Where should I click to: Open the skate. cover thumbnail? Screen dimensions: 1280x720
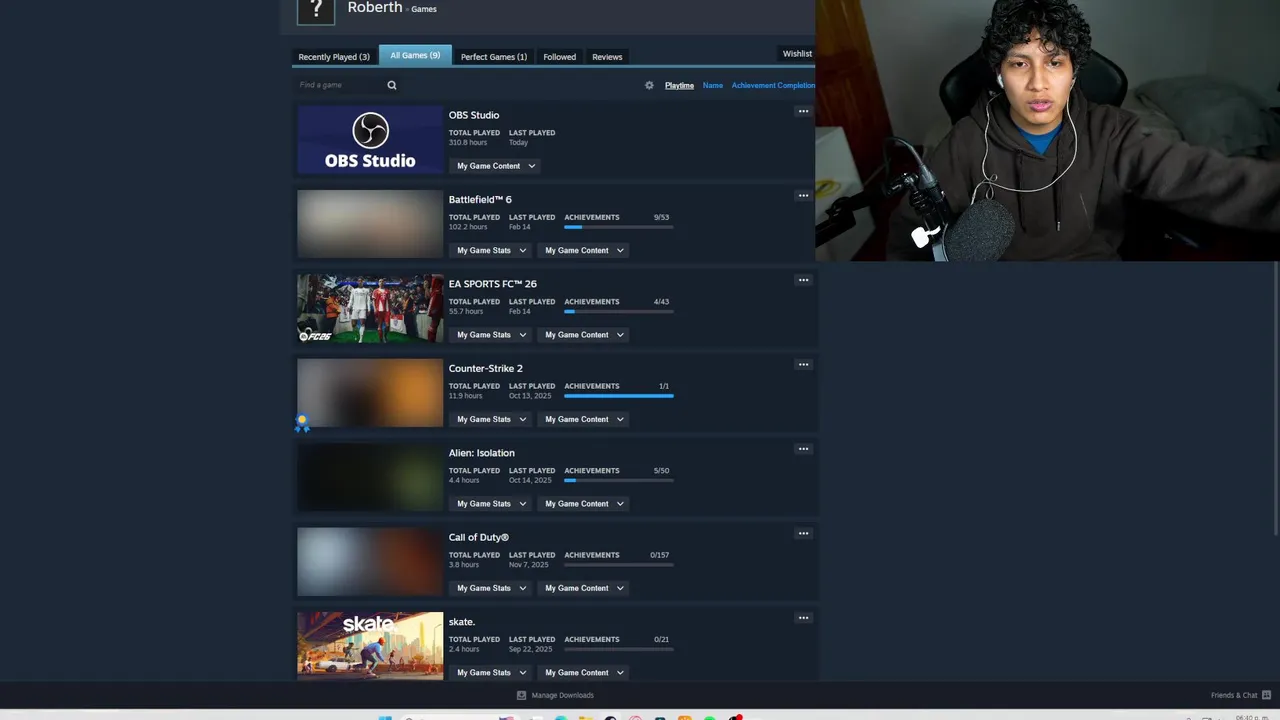click(370, 646)
